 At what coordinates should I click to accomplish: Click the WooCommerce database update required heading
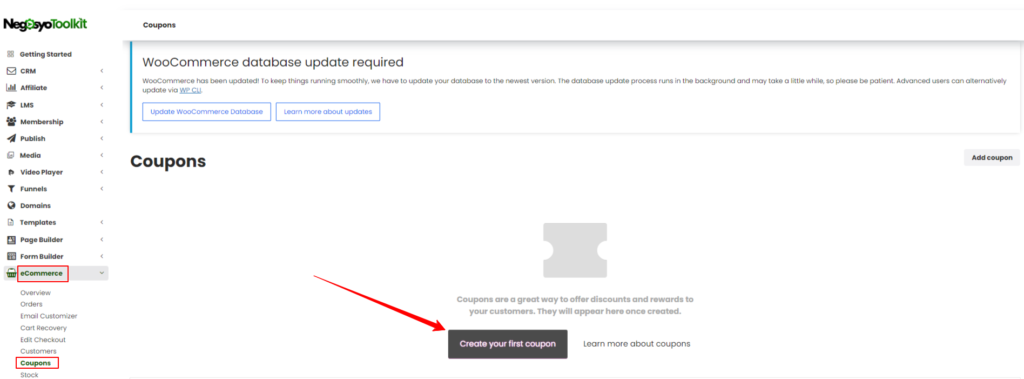point(273,63)
